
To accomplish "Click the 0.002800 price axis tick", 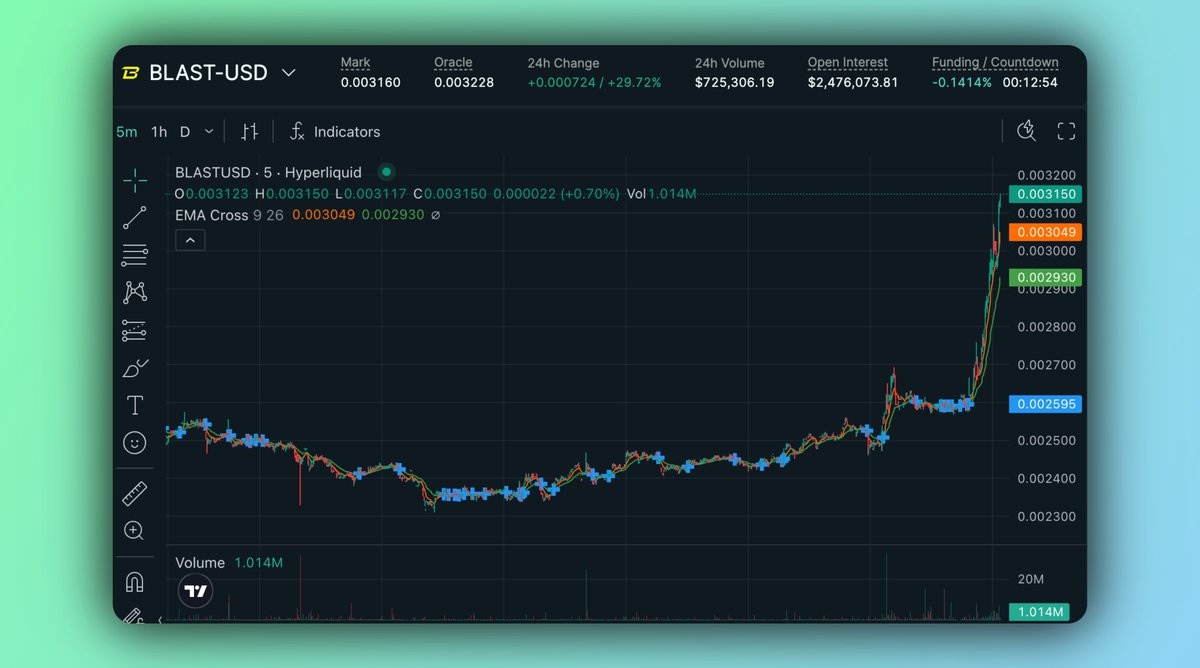I will 1046,327.
